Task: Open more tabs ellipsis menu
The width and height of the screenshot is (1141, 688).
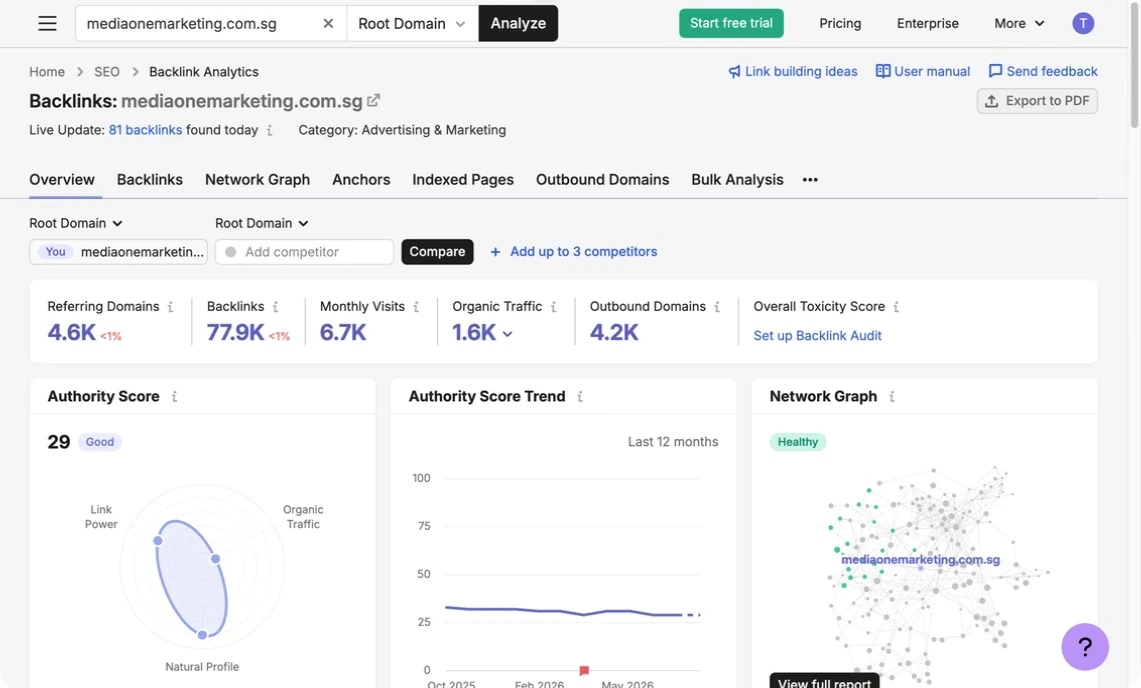Action: click(810, 180)
